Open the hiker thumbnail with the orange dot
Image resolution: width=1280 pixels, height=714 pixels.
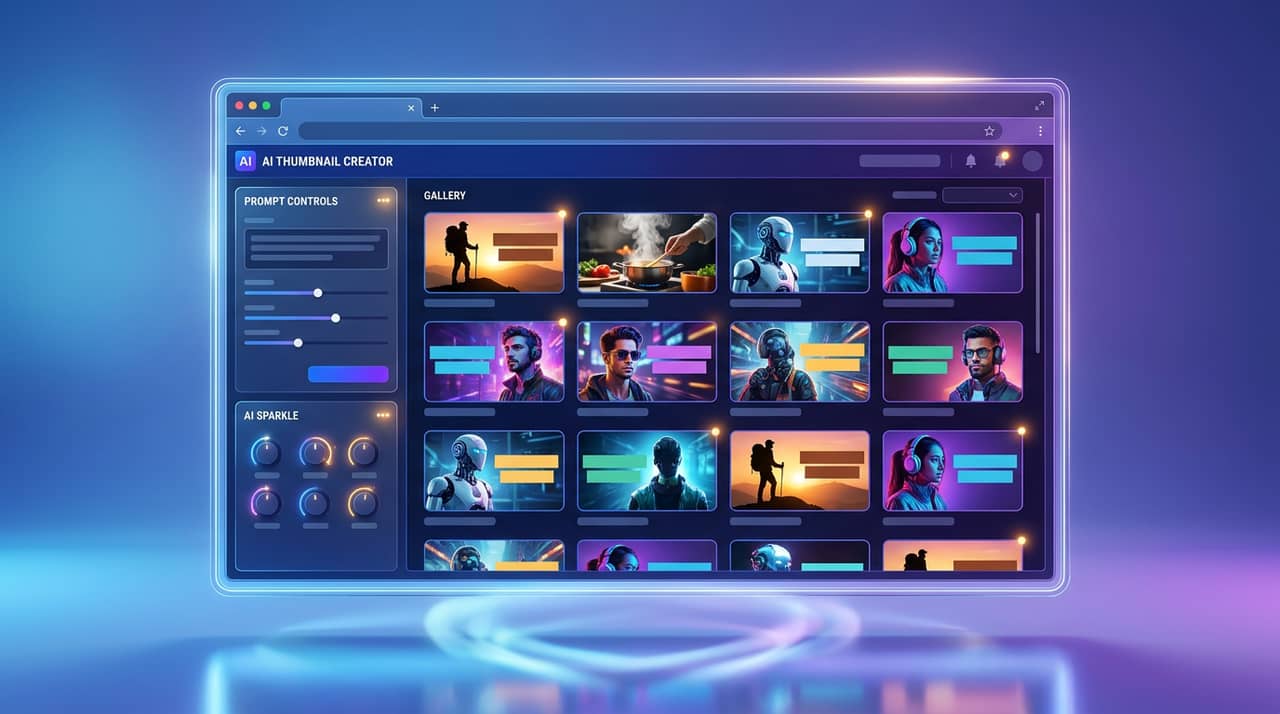pyautogui.click(x=494, y=252)
